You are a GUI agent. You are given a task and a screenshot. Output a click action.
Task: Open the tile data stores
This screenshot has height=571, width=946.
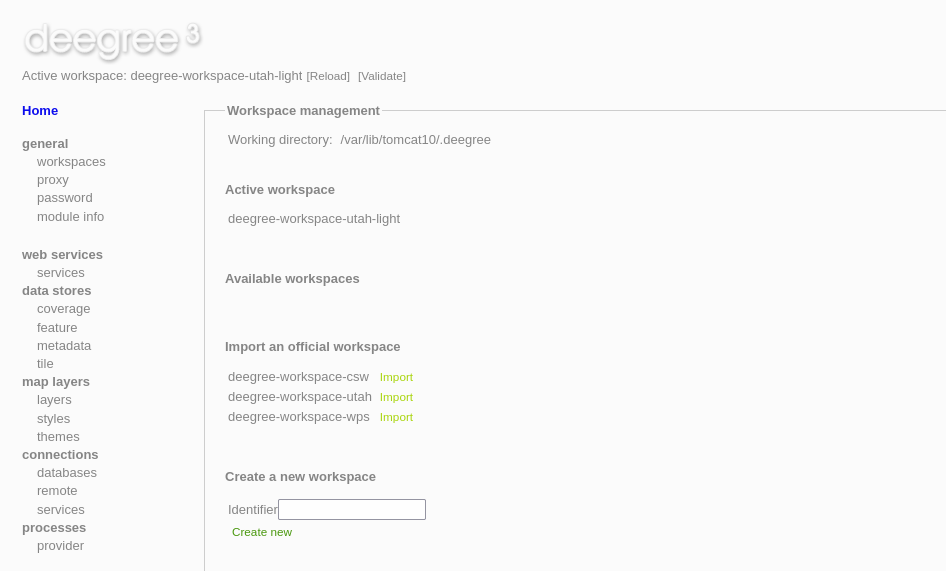(45, 364)
